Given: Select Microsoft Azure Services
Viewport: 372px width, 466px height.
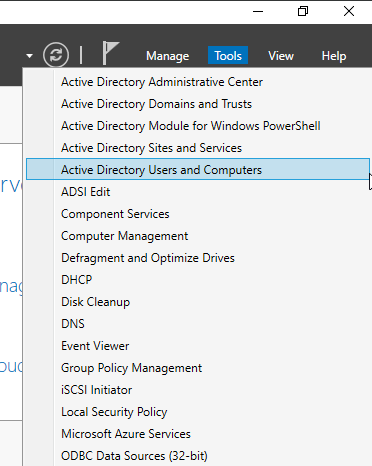Looking at the screenshot, I should pos(126,434).
